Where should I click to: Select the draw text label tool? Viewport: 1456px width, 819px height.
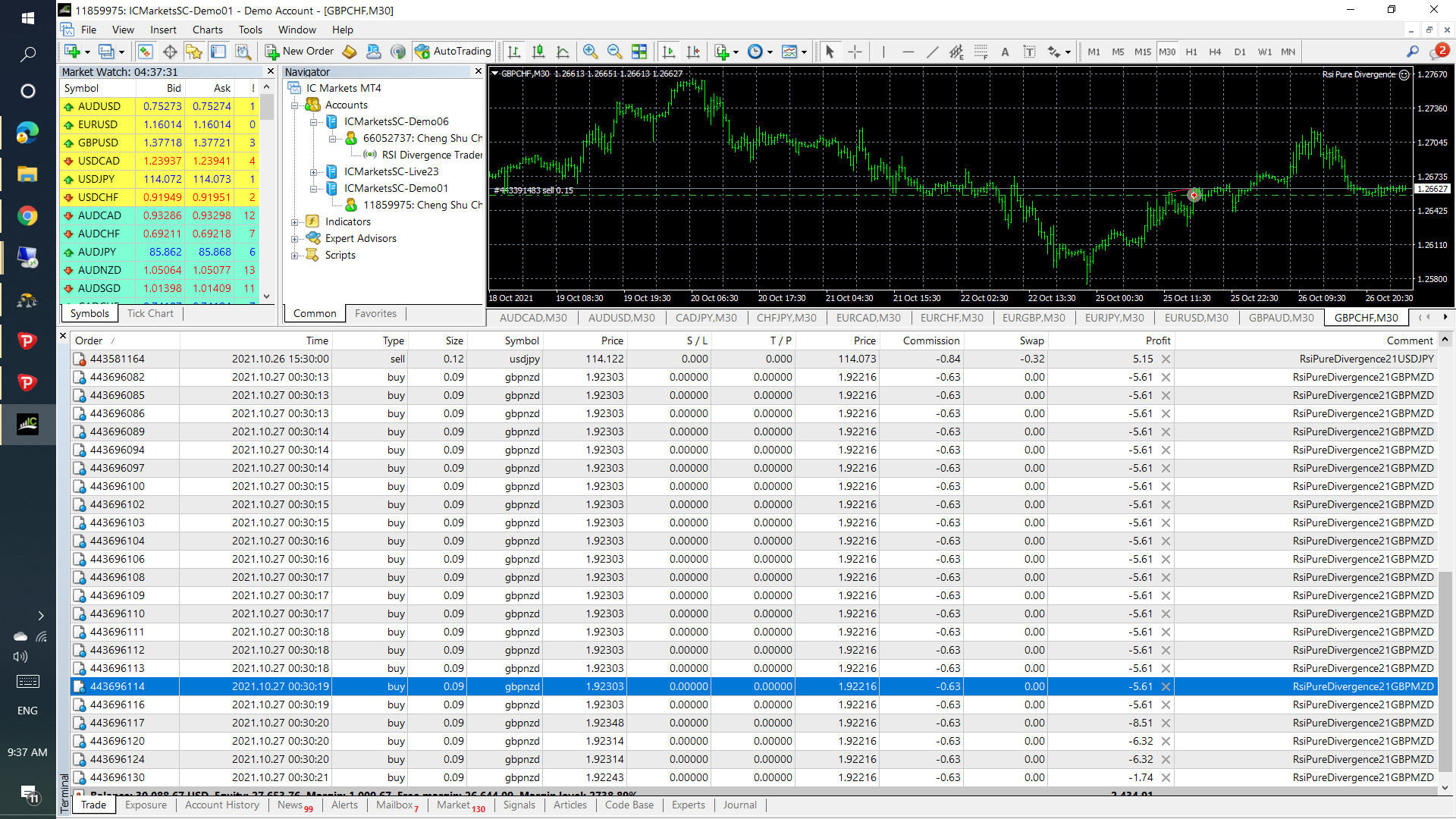[1029, 52]
